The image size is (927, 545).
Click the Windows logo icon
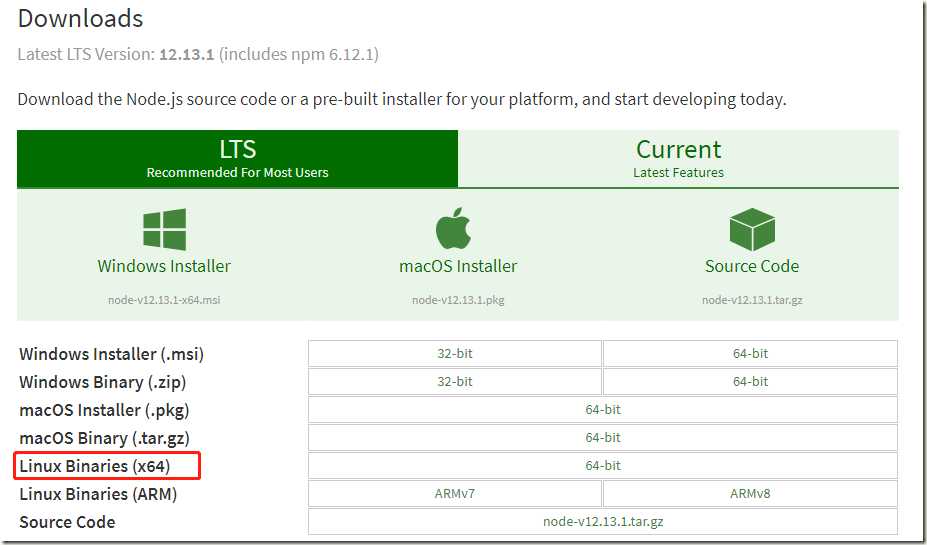164,229
